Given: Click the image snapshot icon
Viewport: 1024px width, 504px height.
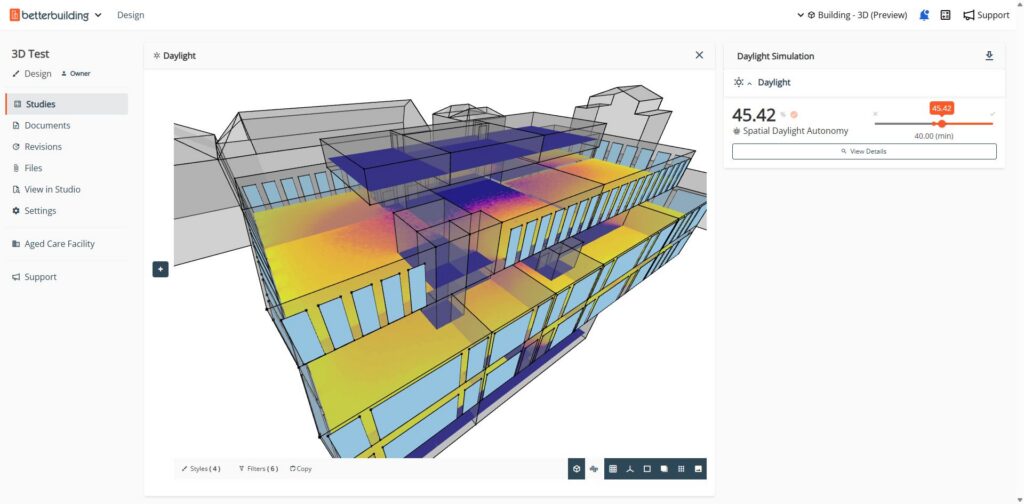Looking at the screenshot, I should click(698, 469).
